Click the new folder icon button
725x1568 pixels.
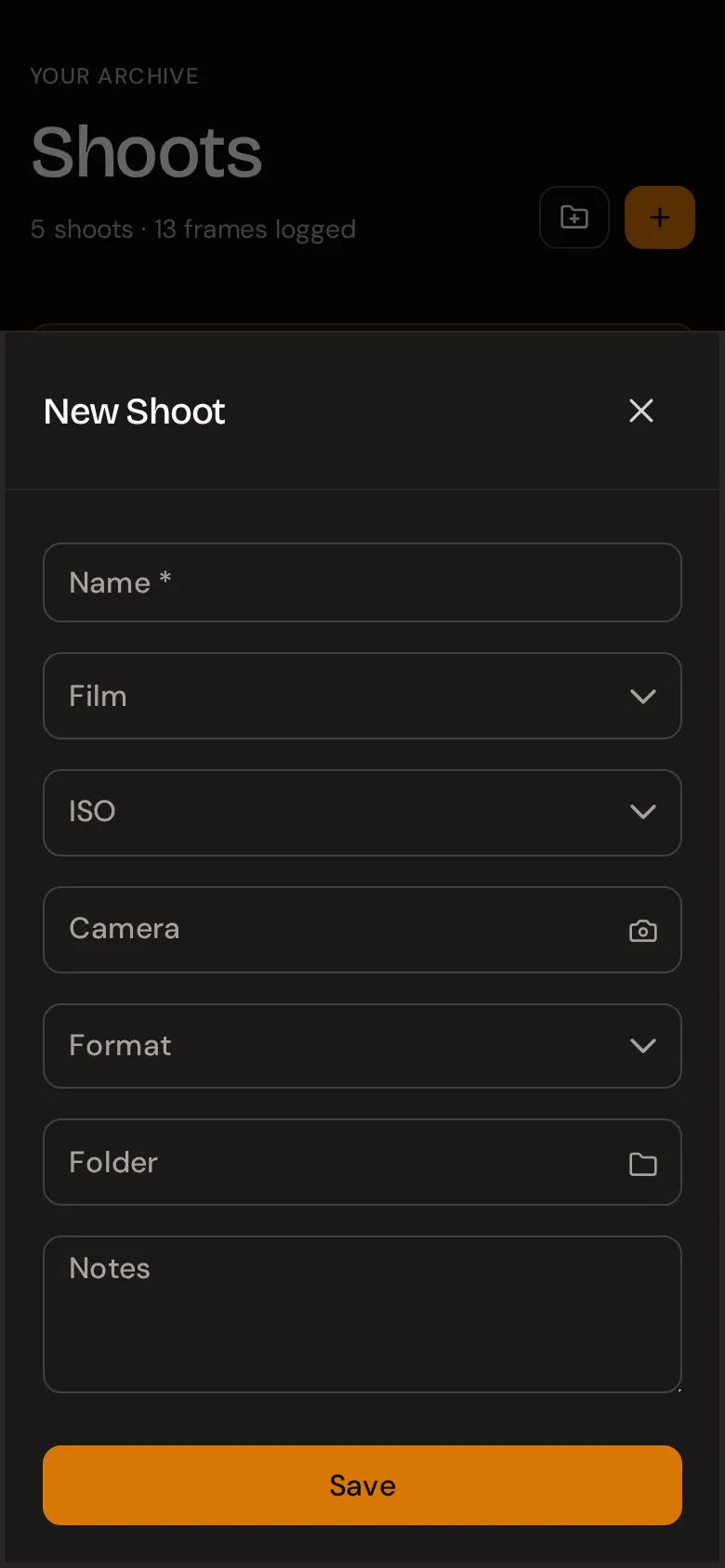[574, 217]
